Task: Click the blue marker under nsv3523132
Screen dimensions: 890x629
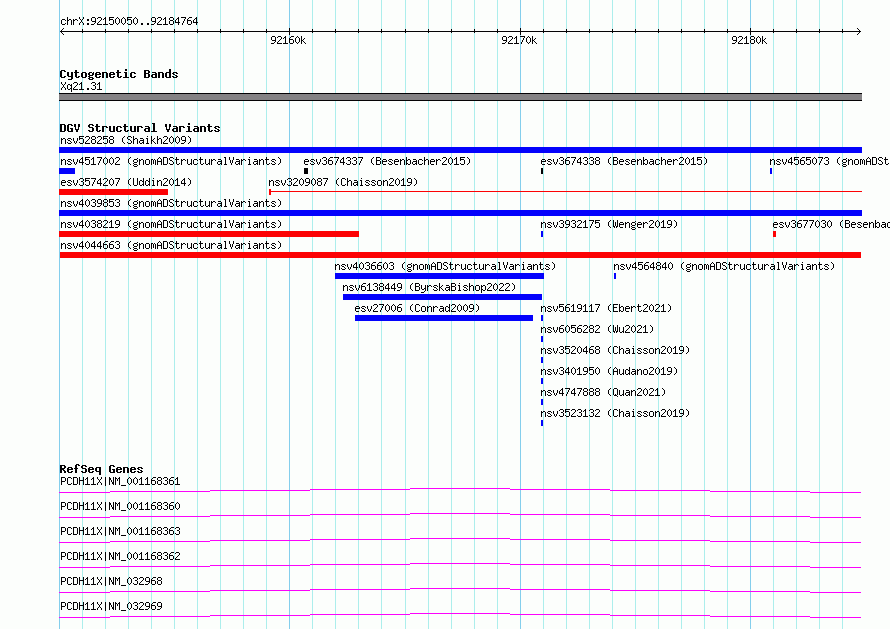Action: coord(542,423)
